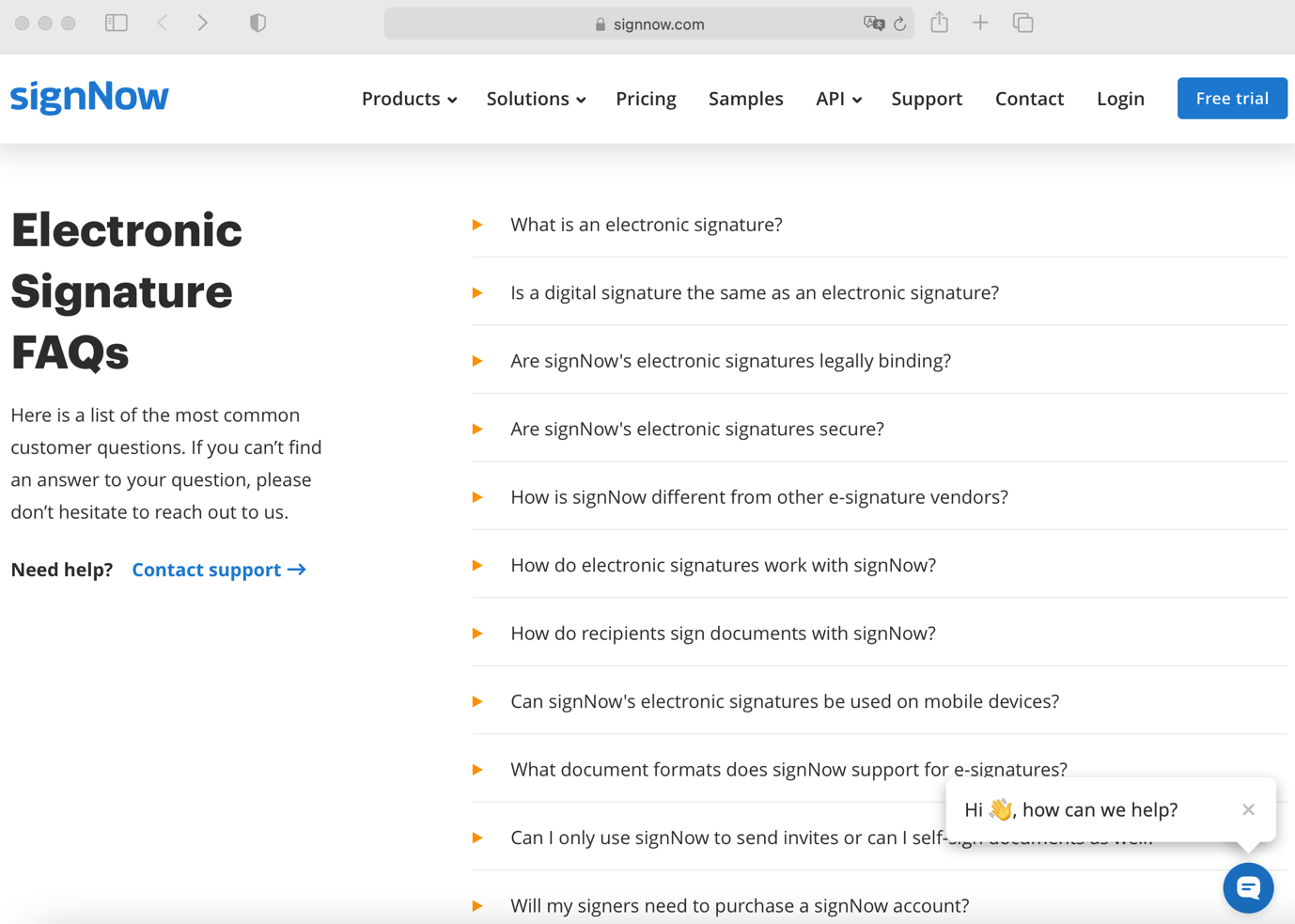This screenshot has height=924, width=1295.
Task: Click the privacy shield icon
Action: (257, 23)
